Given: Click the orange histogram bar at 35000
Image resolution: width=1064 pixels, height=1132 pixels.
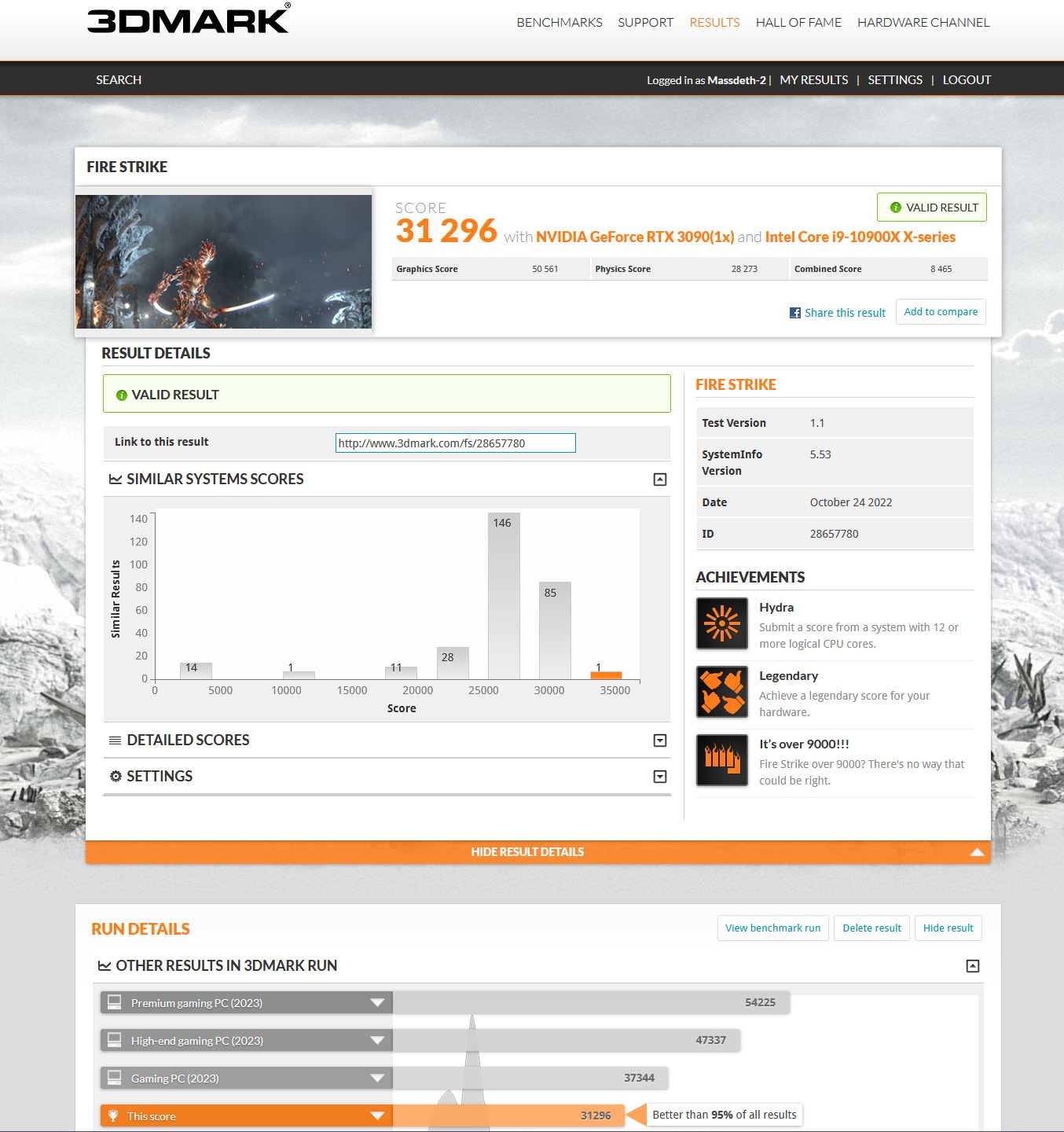Looking at the screenshot, I should [x=606, y=675].
